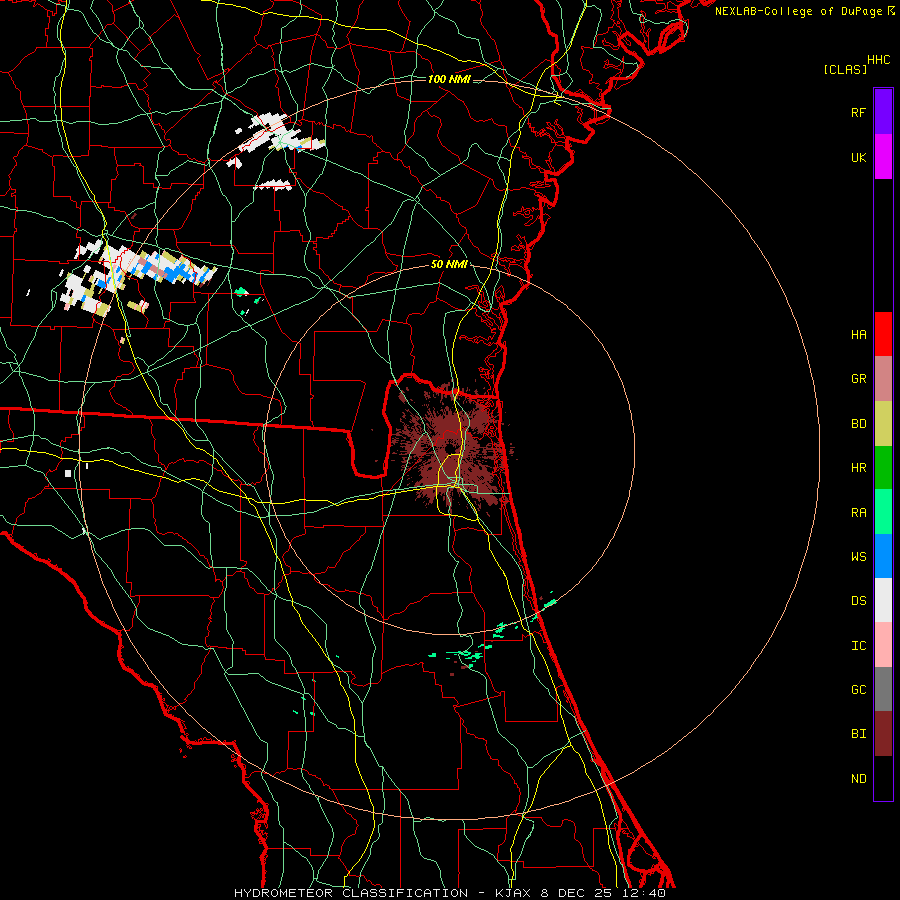This screenshot has width=900, height=900.
Task: Click the BD legend label
Action: click(858, 424)
